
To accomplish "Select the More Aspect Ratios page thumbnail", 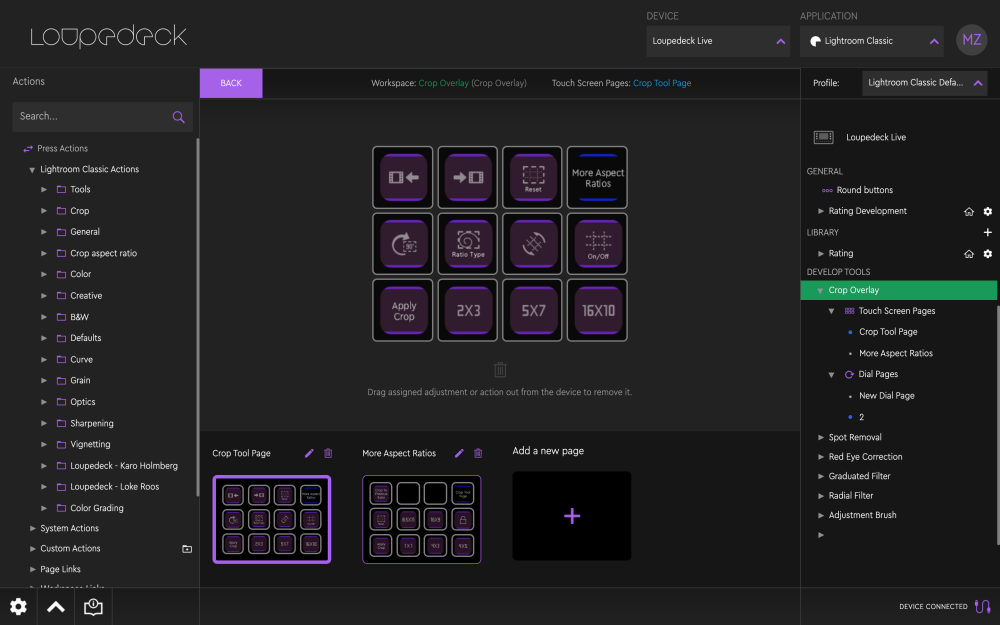I will coord(422,519).
